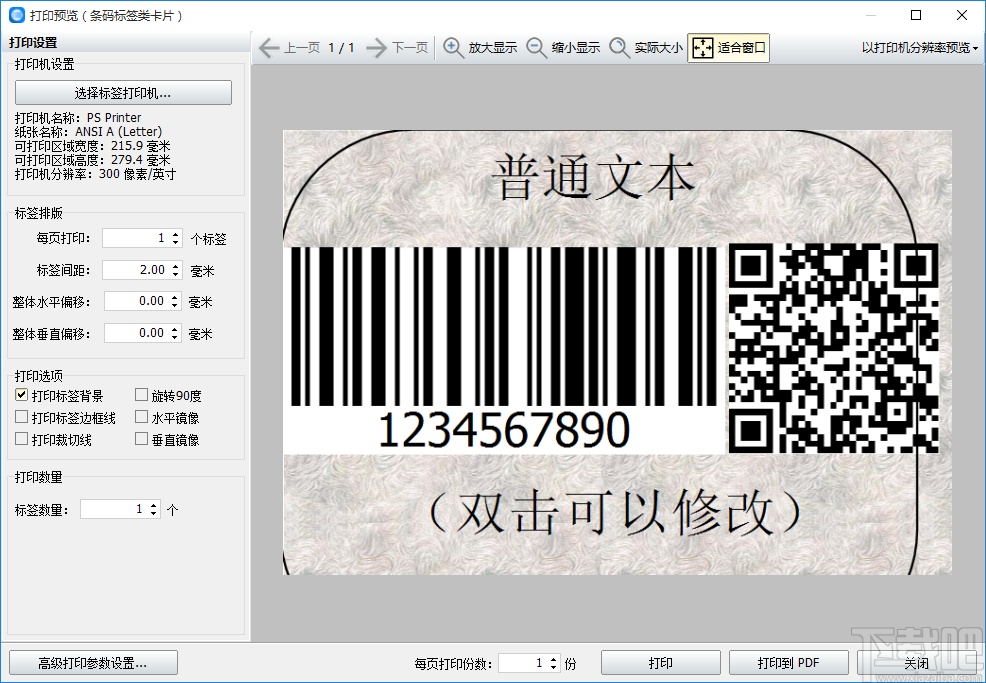Click 打印到 PDF button
This screenshot has height=683, width=986.
pyautogui.click(x=789, y=663)
